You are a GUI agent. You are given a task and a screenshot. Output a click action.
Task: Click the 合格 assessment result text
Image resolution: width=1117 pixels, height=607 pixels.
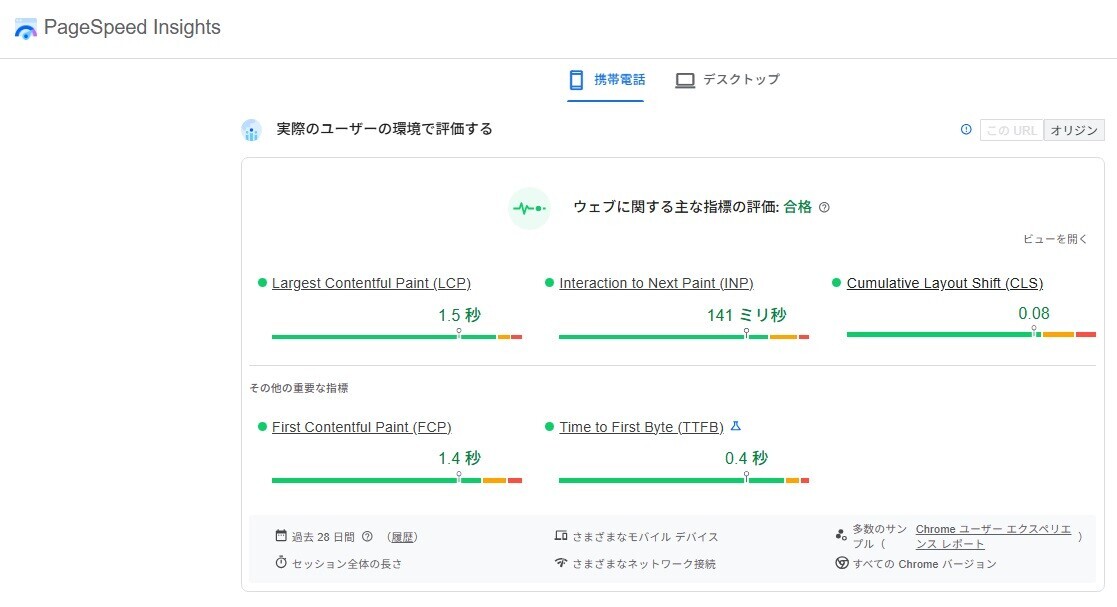point(798,207)
